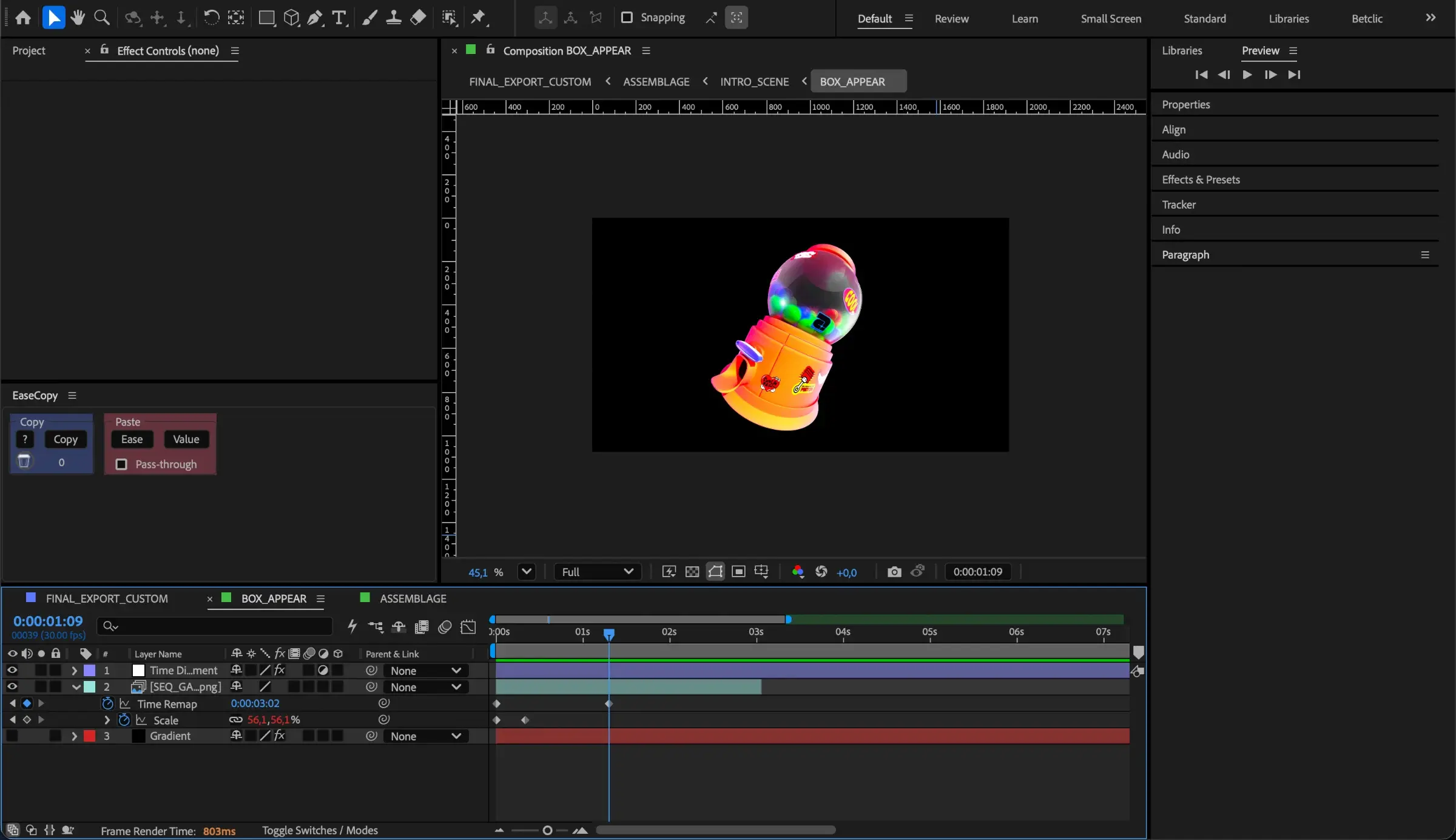Switch to the Review workspace
This screenshot has width=1456, height=840.
[x=951, y=19]
